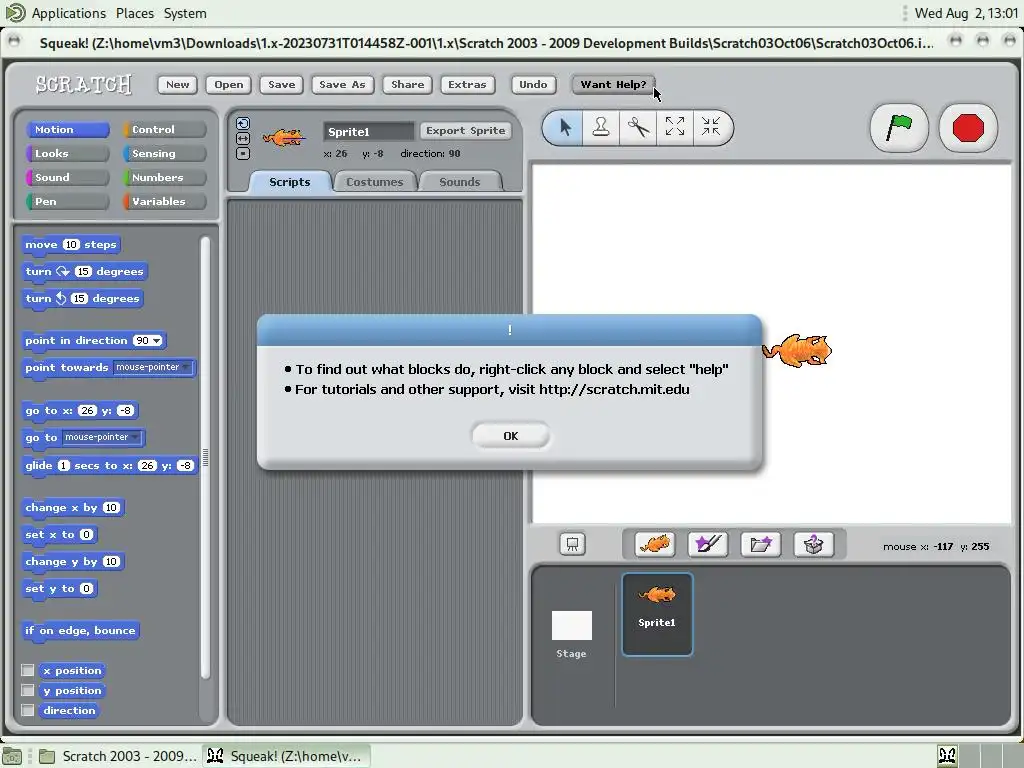
Task: Select the Control block category
Action: (x=165, y=129)
